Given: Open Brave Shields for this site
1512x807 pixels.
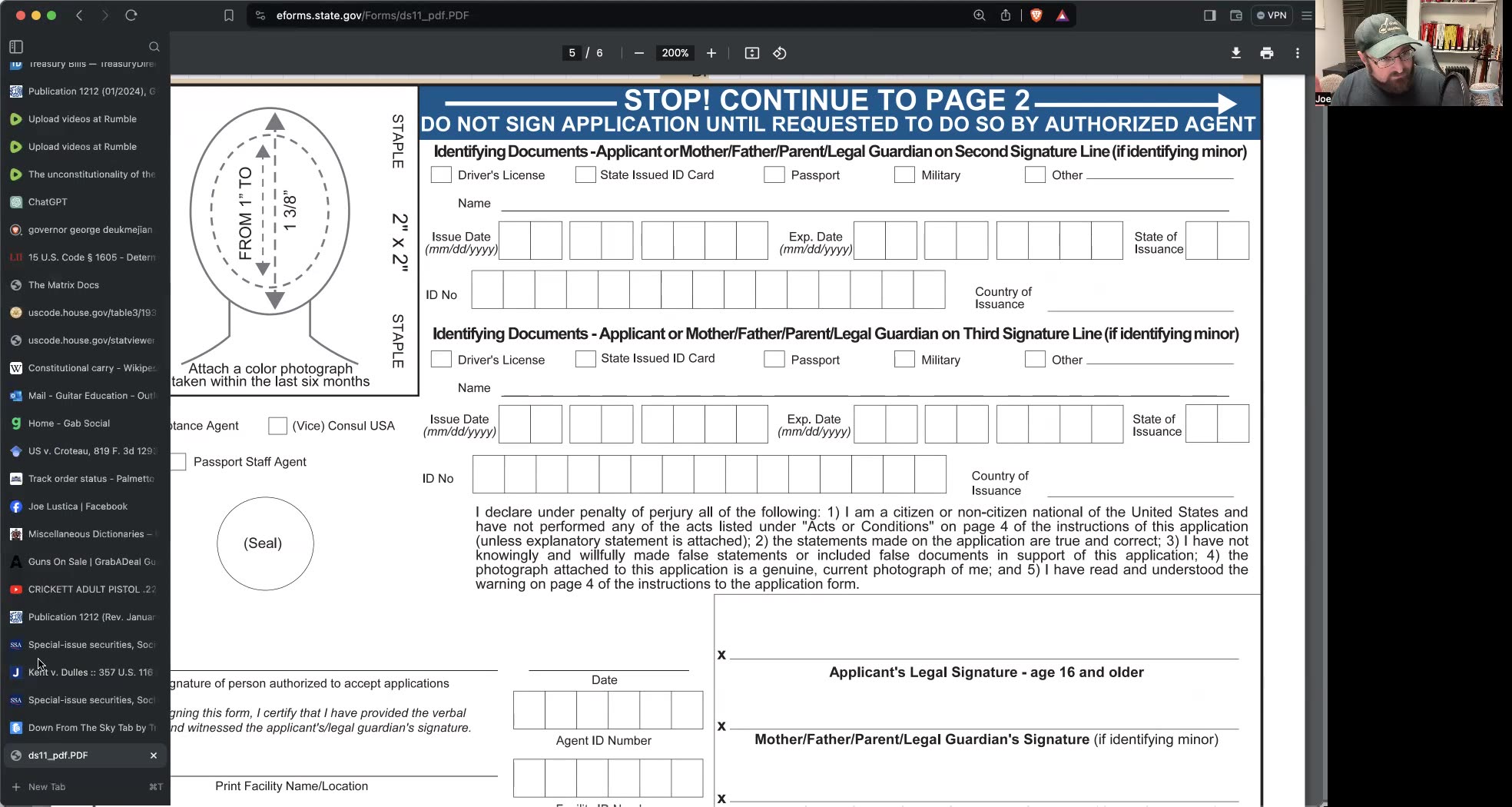Looking at the screenshot, I should (x=1036, y=15).
